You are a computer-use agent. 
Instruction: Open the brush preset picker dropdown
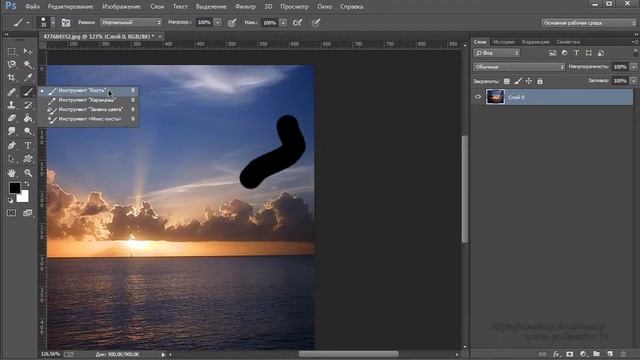coord(53,23)
